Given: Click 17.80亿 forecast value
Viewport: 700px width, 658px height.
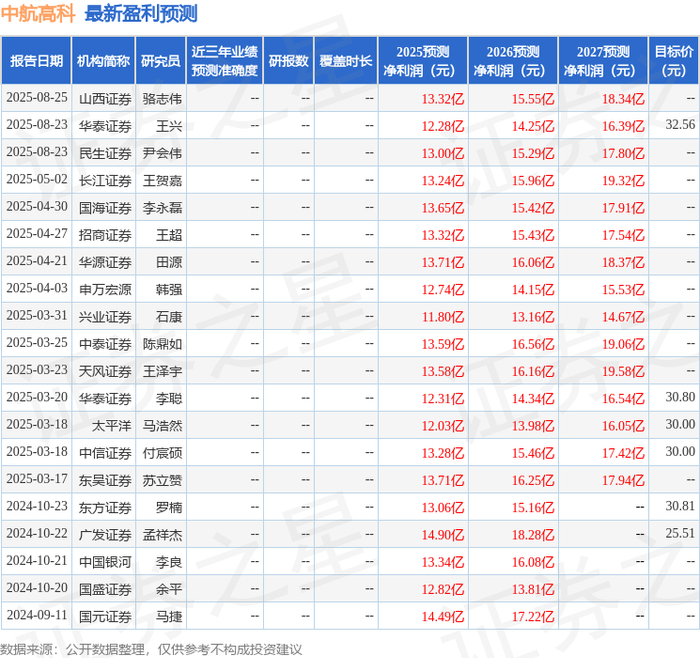Looking at the screenshot, I should tap(623, 153).
